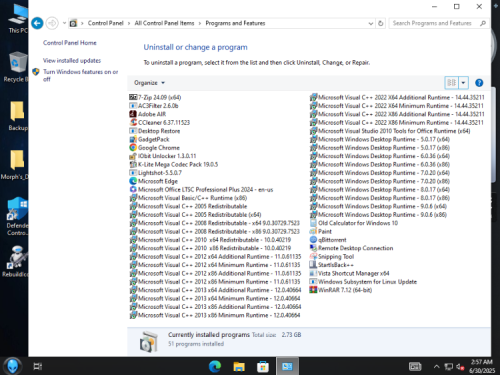The height and width of the screenshot is (375, 500).
Task: Click the clock and date in taskbar
Action: click(482, 366)
